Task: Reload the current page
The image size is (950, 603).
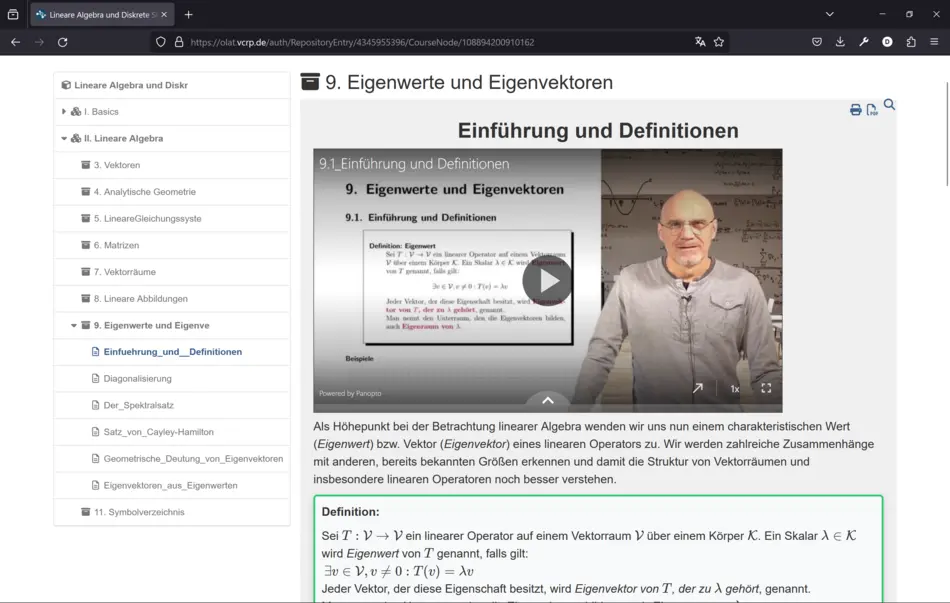Action: tap(62, 42)
